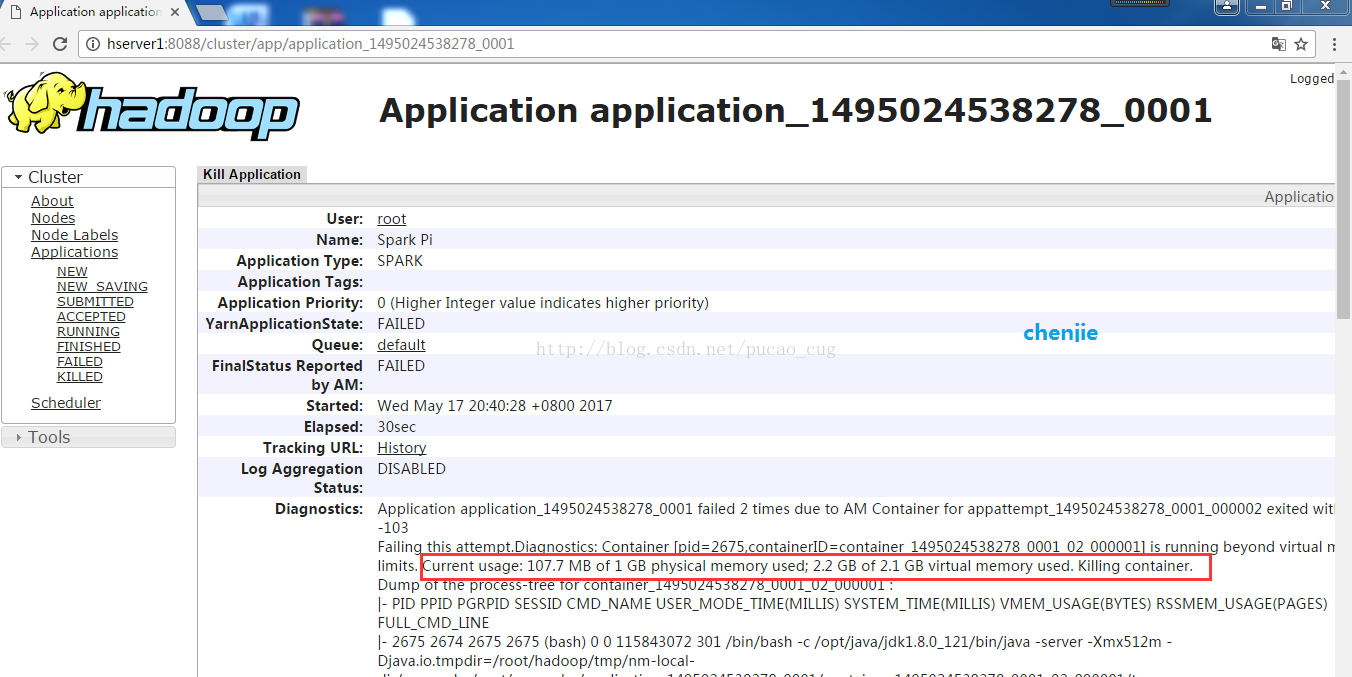
Task: Click the browser back arrow
Action: (x=5, y=44)
